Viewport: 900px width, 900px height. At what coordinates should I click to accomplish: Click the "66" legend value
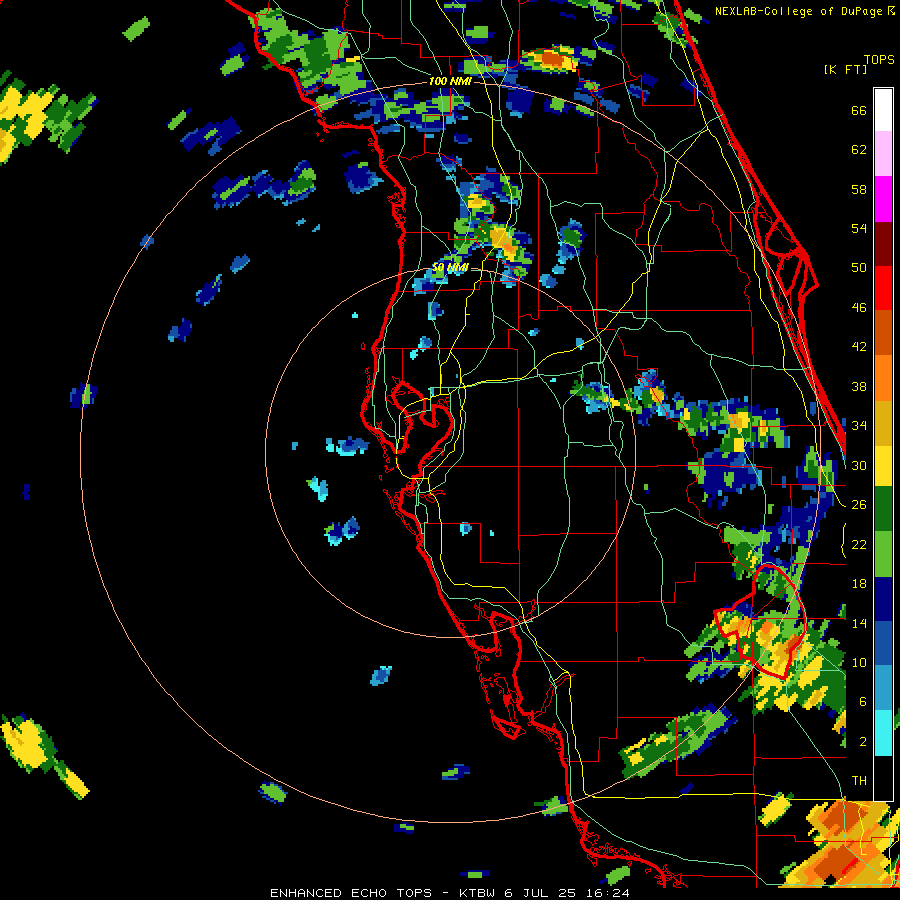pos(859,111)
